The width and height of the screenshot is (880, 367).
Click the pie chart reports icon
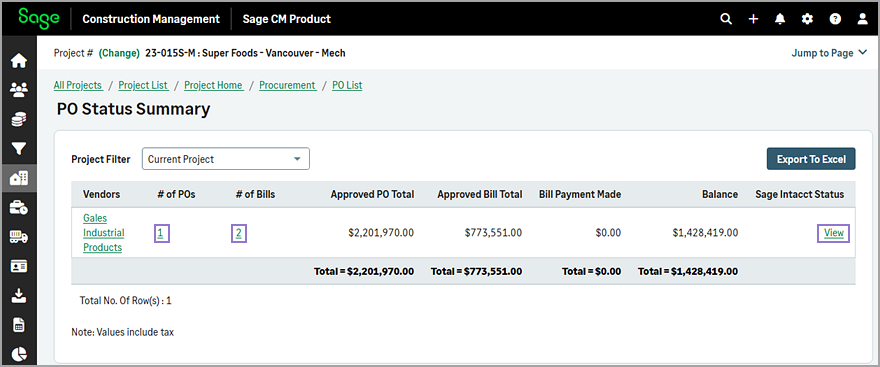19,354
